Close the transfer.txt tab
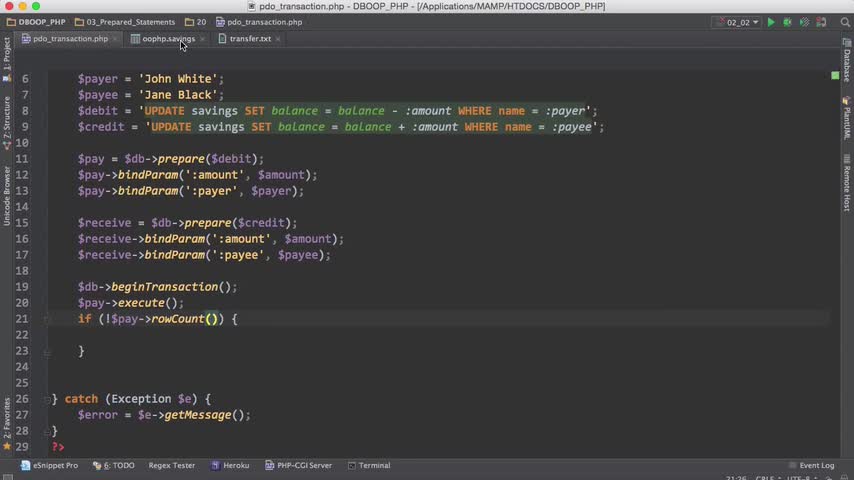 (278, 39)
